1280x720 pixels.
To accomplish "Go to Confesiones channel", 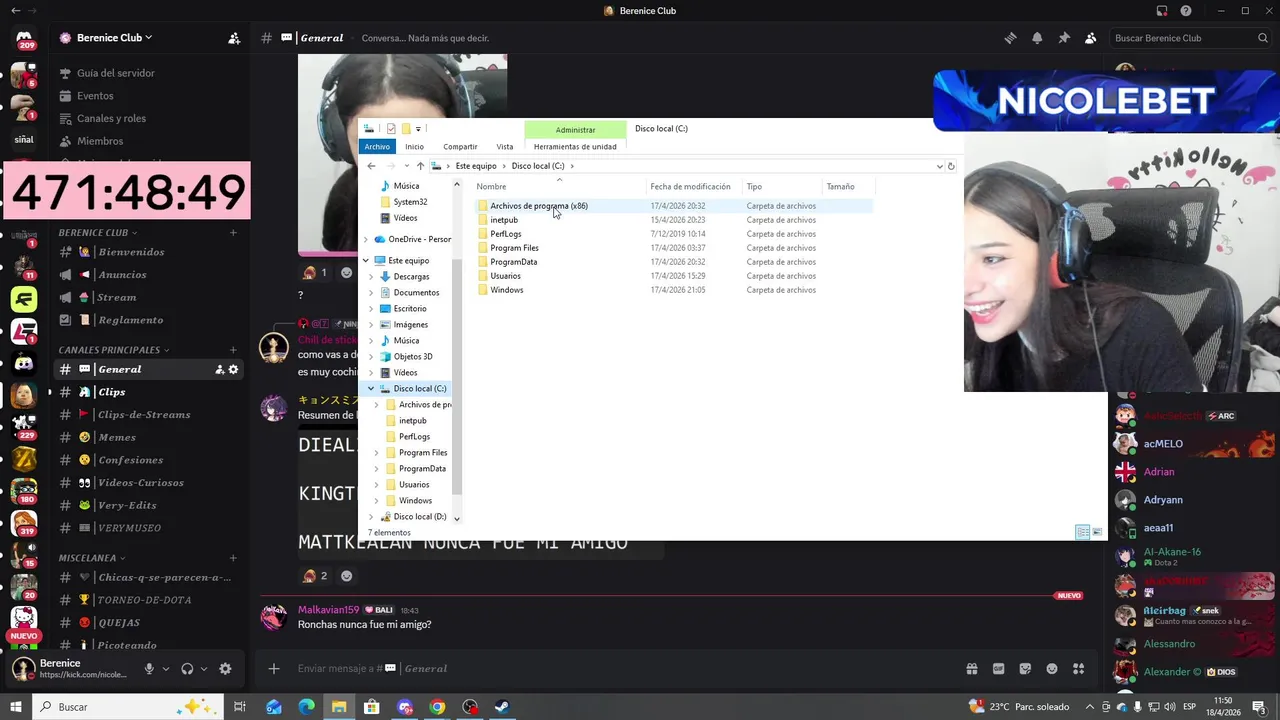I will [150, 460].
